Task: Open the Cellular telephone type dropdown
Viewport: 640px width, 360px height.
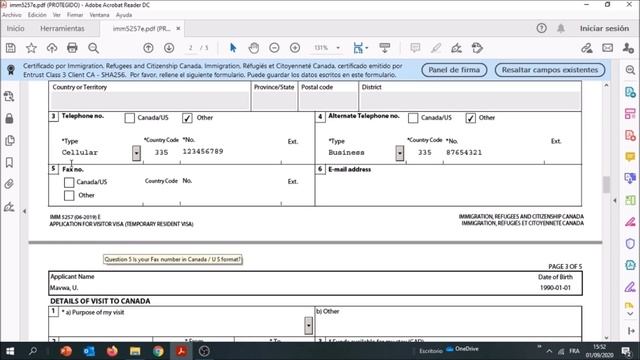Action: [136, 153]
